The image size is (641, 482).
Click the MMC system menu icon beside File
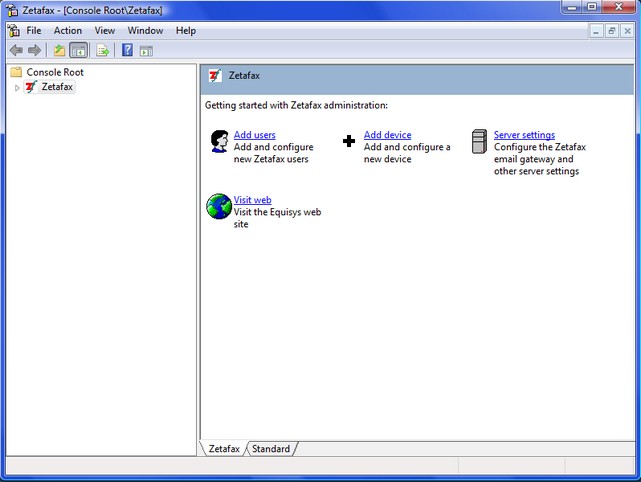pos(13,30)
